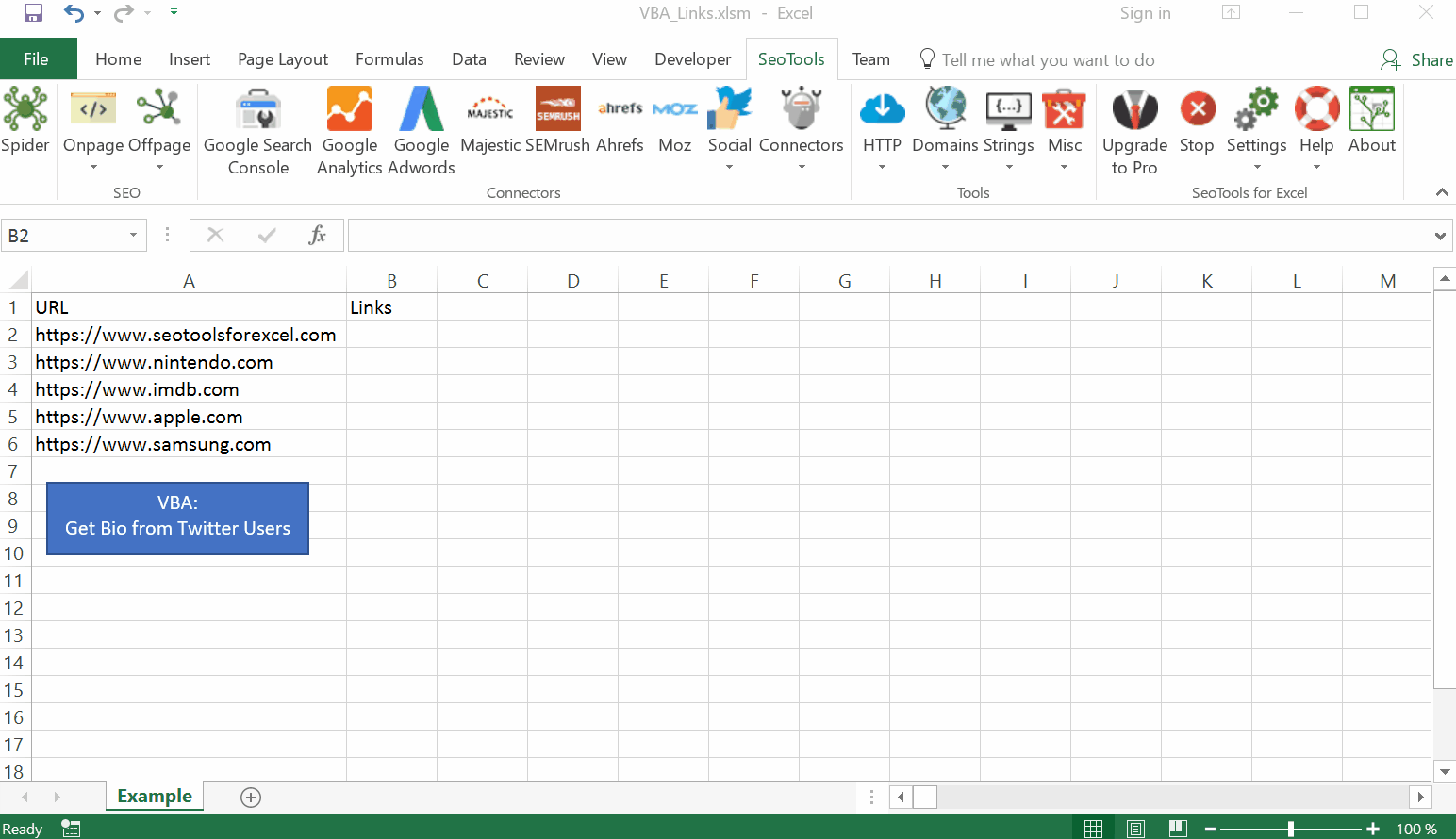Expand the formula bar
Image resolution: width=1456 pixels, height=839 pixels.
[x=1440, y=236]
